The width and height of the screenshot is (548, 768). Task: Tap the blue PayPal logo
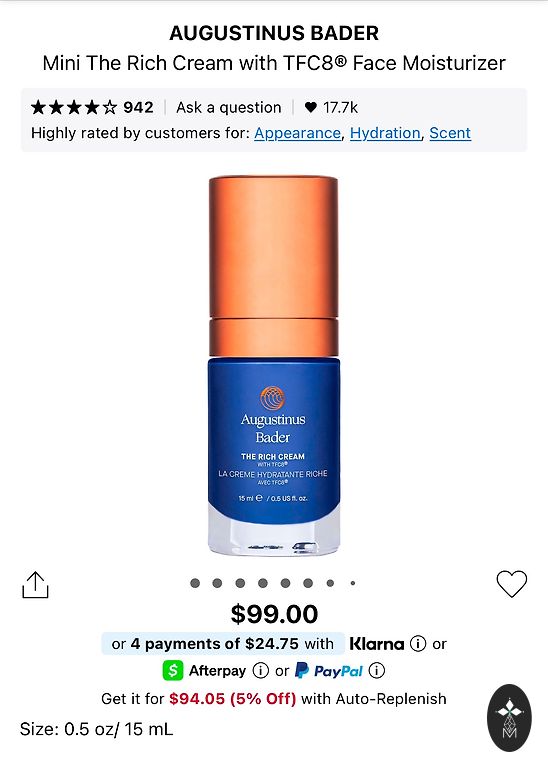(x=329, y=671)
